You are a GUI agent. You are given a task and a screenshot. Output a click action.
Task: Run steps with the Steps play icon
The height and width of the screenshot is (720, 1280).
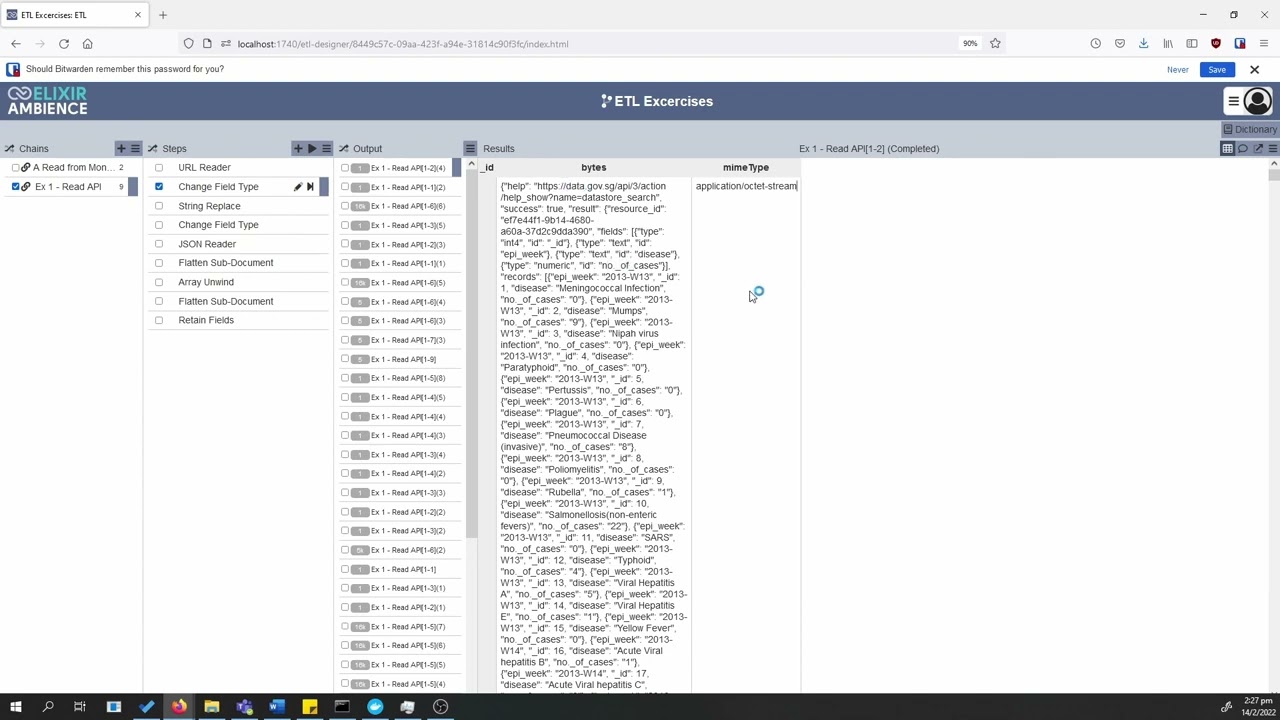[x=311, y=148]
